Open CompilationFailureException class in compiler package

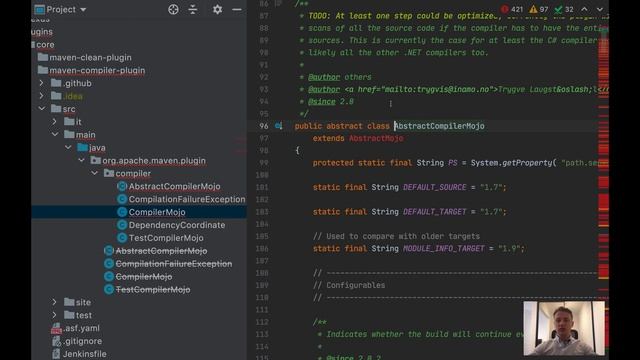point(187,199)
